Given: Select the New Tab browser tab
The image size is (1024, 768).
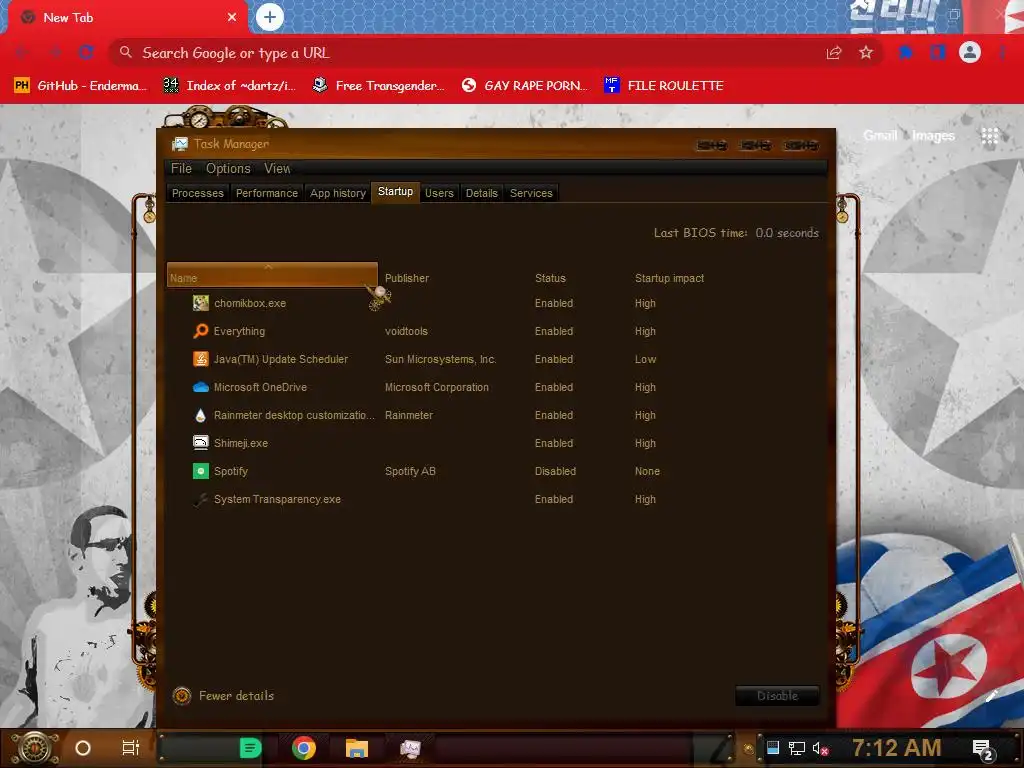Looking at the screenshot, I should click(x=126, y=18).
